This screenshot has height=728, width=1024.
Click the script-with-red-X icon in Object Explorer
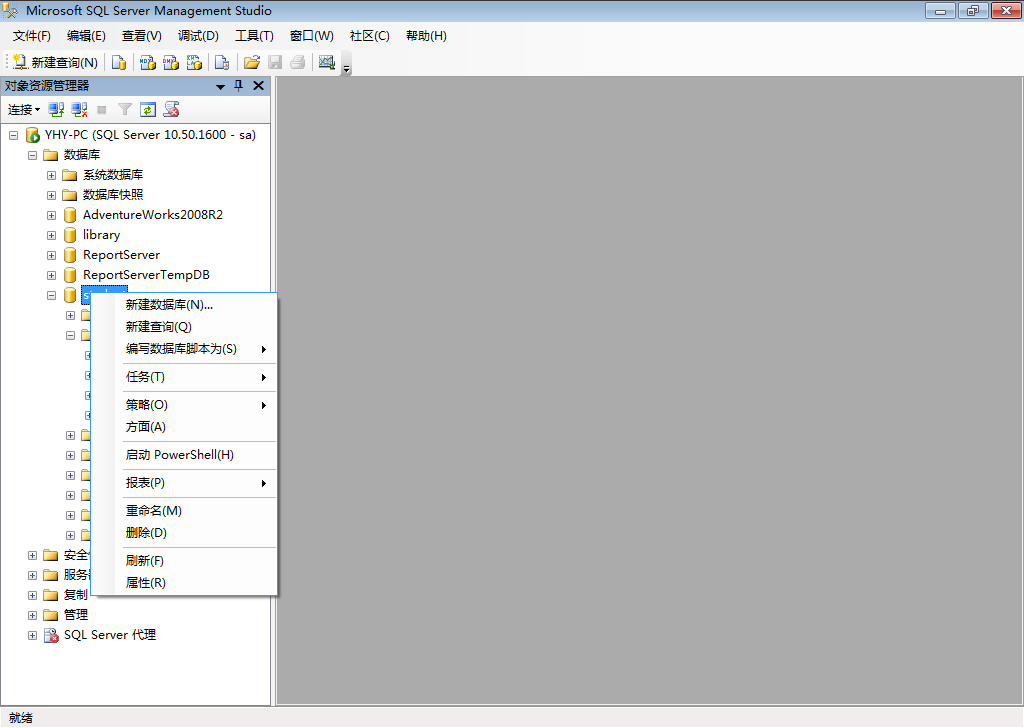(x=171, y=110)
